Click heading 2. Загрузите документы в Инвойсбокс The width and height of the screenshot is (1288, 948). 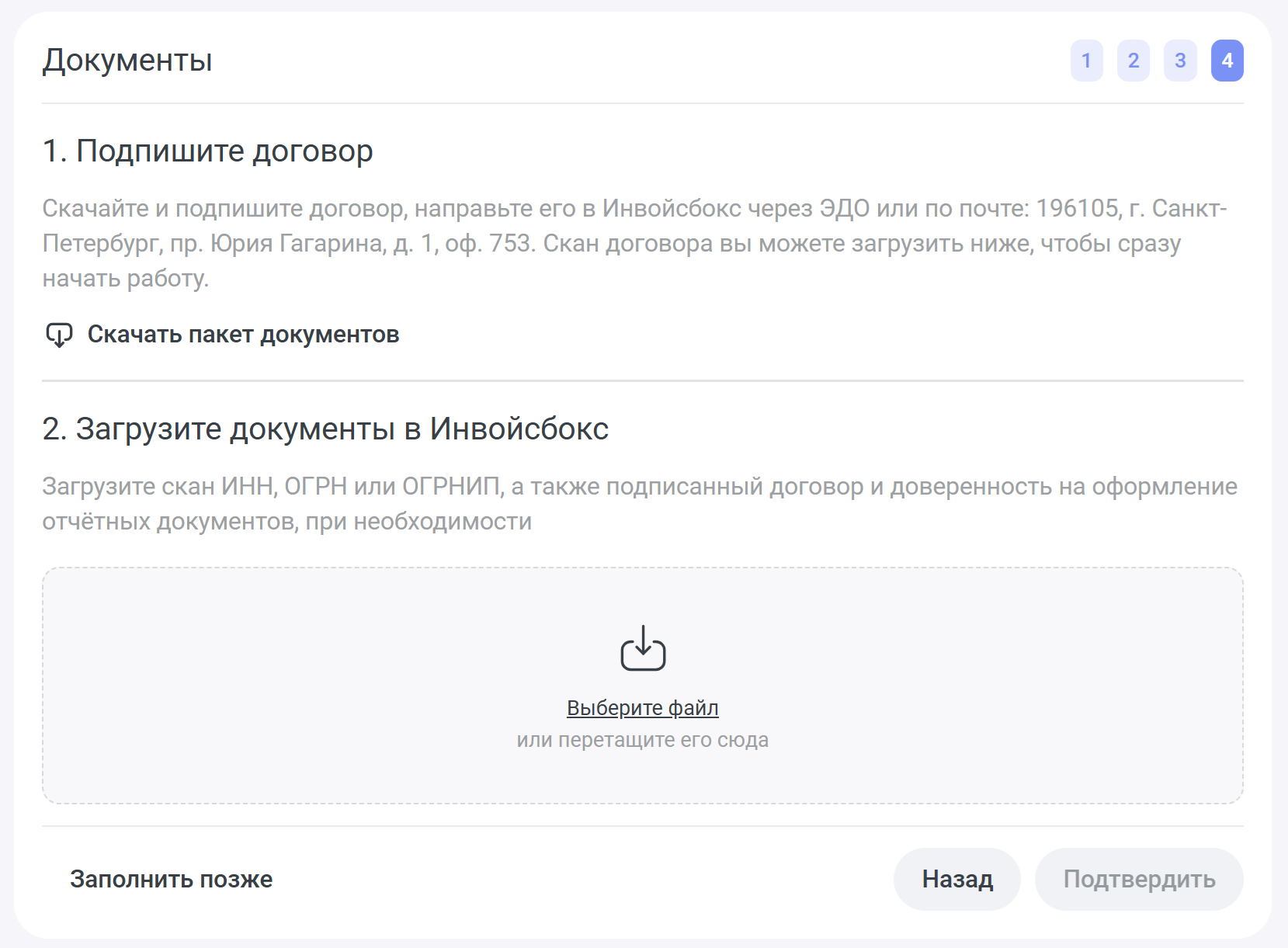click(325, 429)
